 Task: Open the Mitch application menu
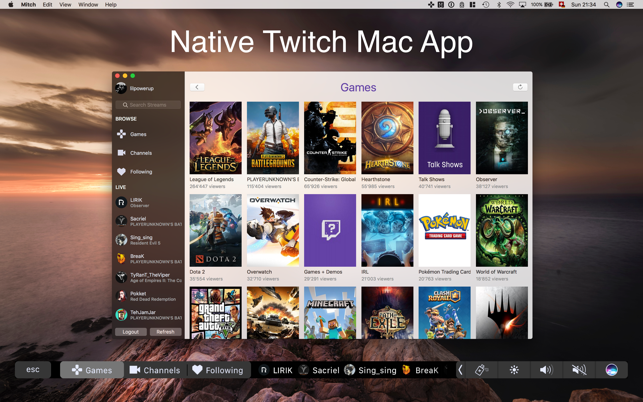click(28, 5)
